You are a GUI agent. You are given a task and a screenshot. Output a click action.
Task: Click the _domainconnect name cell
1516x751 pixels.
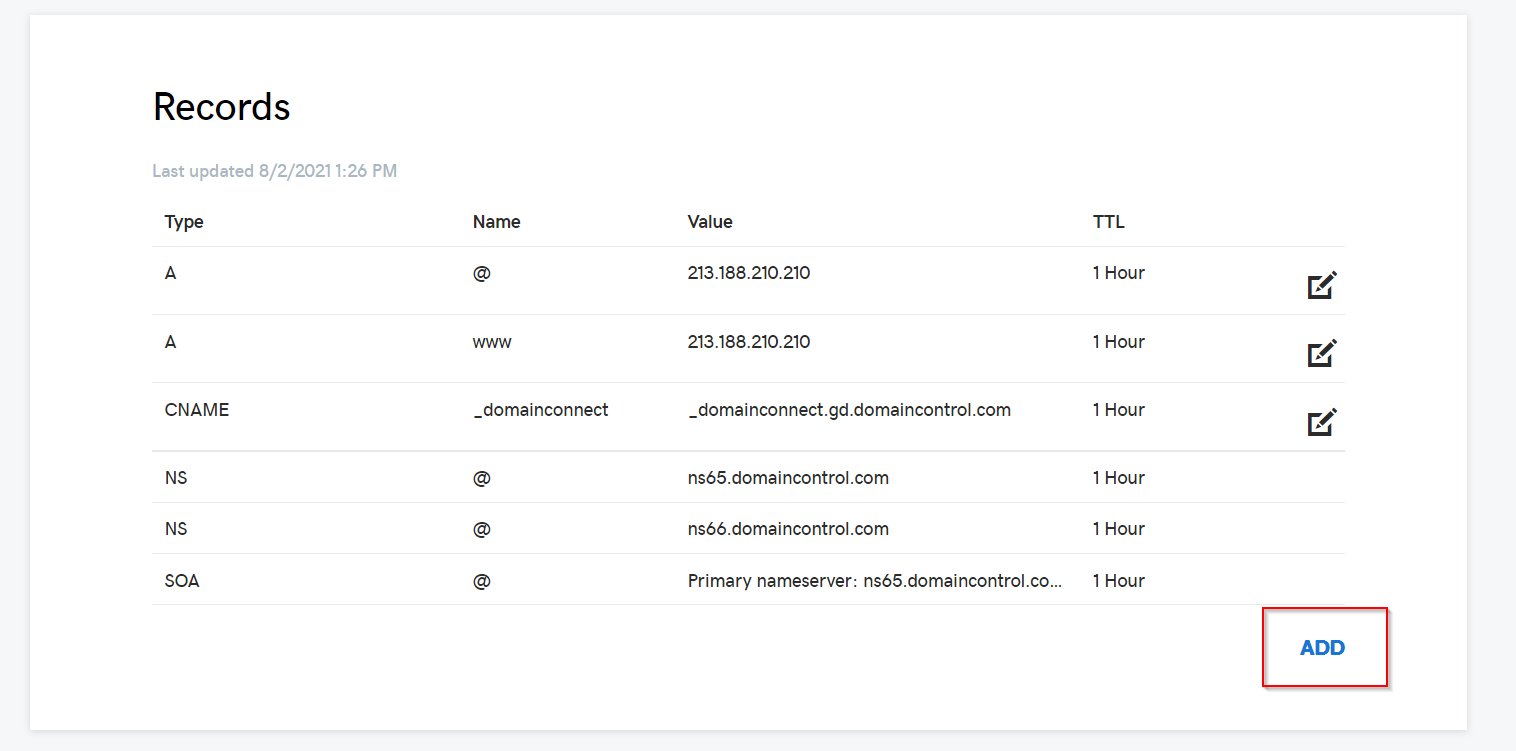click(540, 410)
